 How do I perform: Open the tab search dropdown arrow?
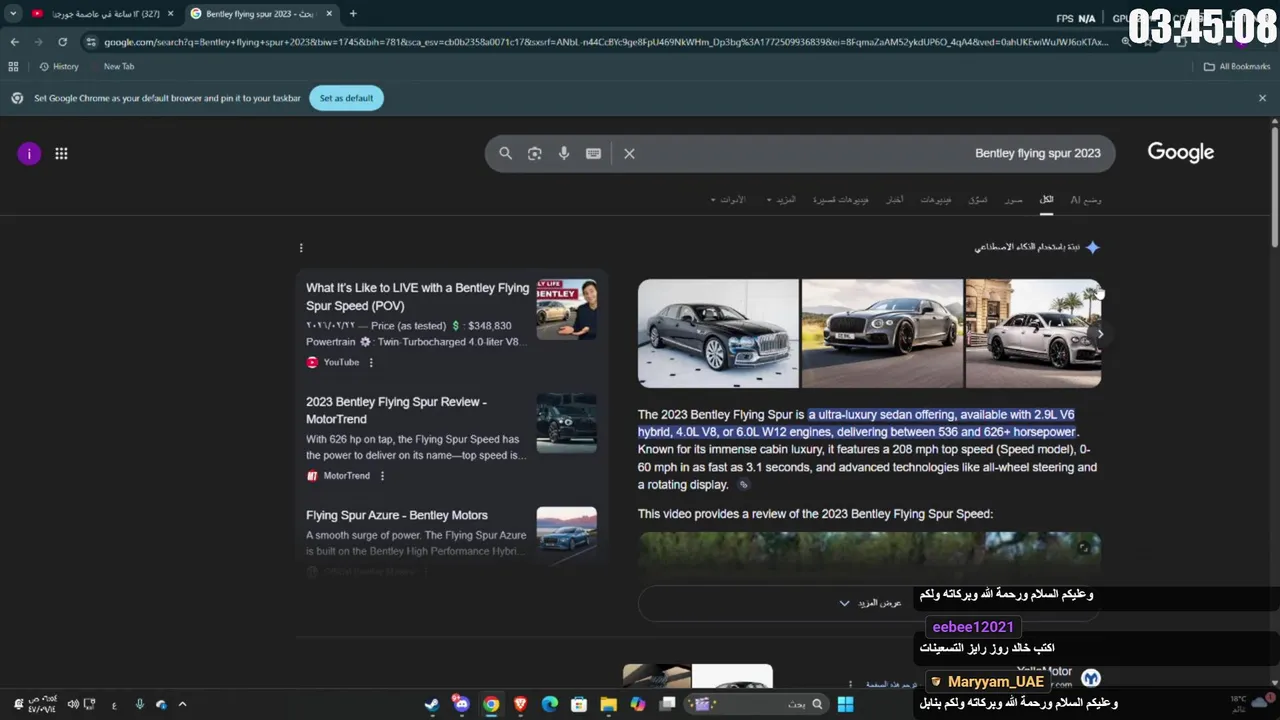pos(13,14)
